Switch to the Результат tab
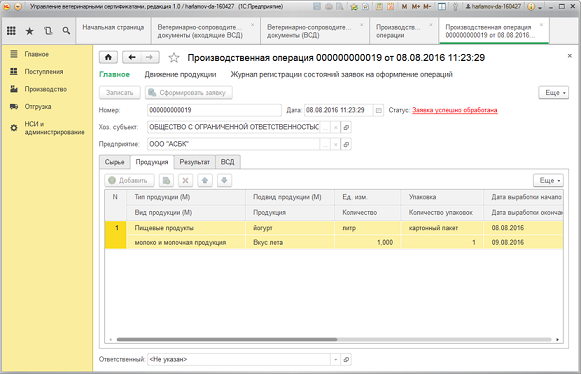Image resolution: width=581 pixels, height=374 pixels. (195, 162)
